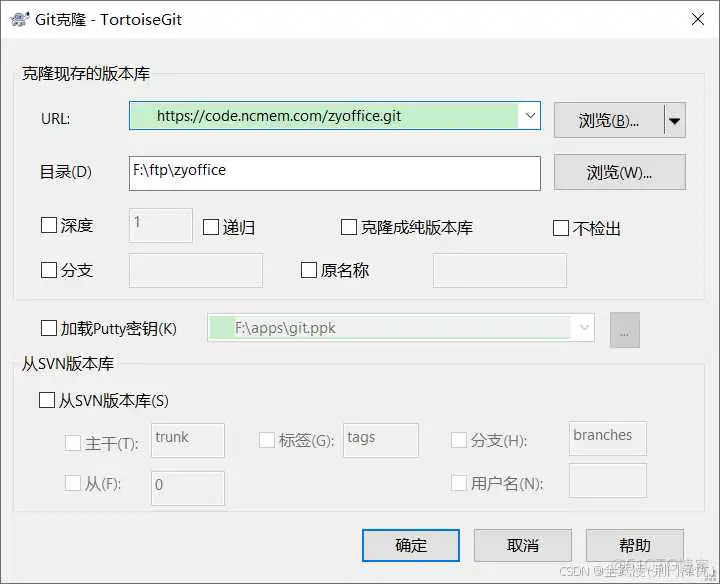Click the 取消 cancel button
Viewport: 720px width, 584px height.
523,545
